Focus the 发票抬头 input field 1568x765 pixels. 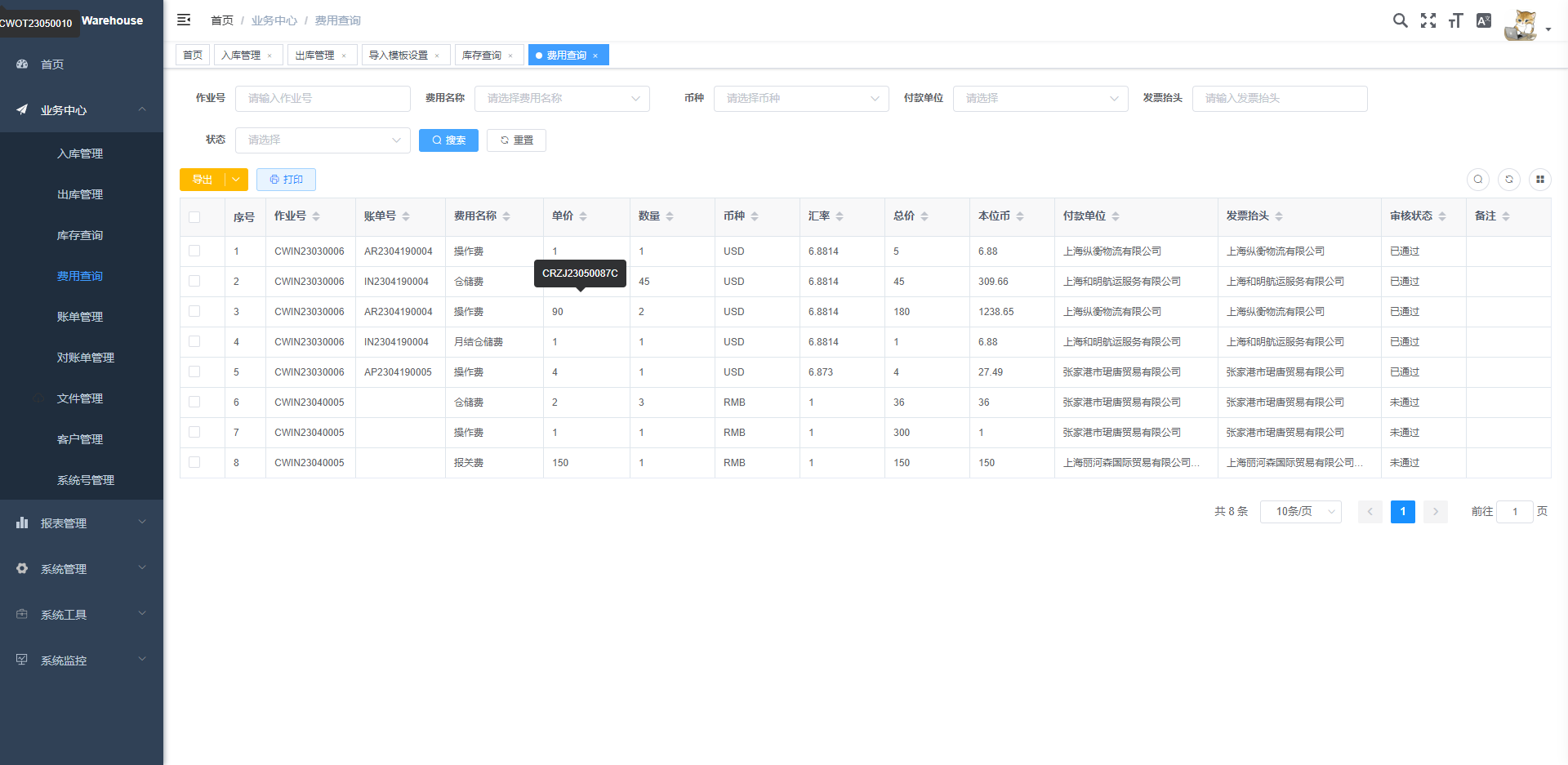[x=1280, y=98]
